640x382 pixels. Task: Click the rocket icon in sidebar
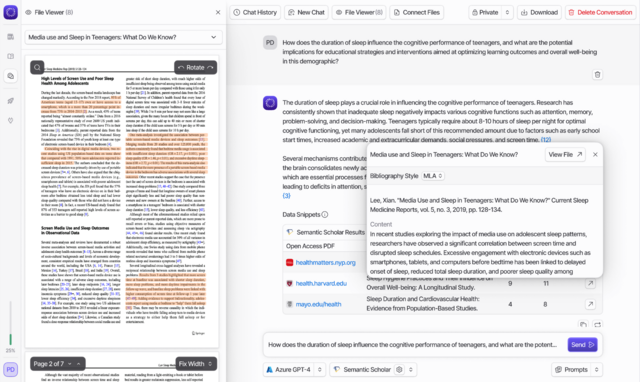[x=11, y=100]
